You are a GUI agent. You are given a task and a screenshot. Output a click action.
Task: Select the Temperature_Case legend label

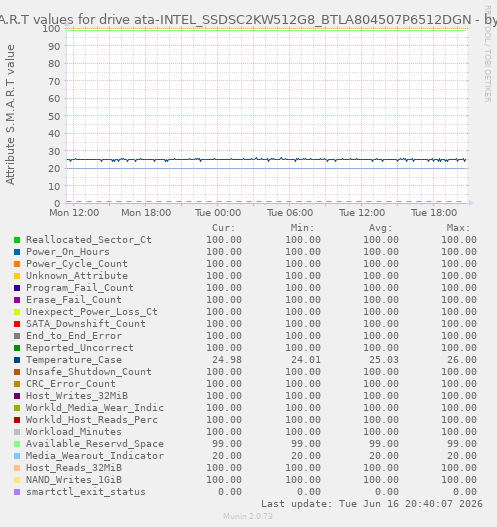click(x=74, y=360)
